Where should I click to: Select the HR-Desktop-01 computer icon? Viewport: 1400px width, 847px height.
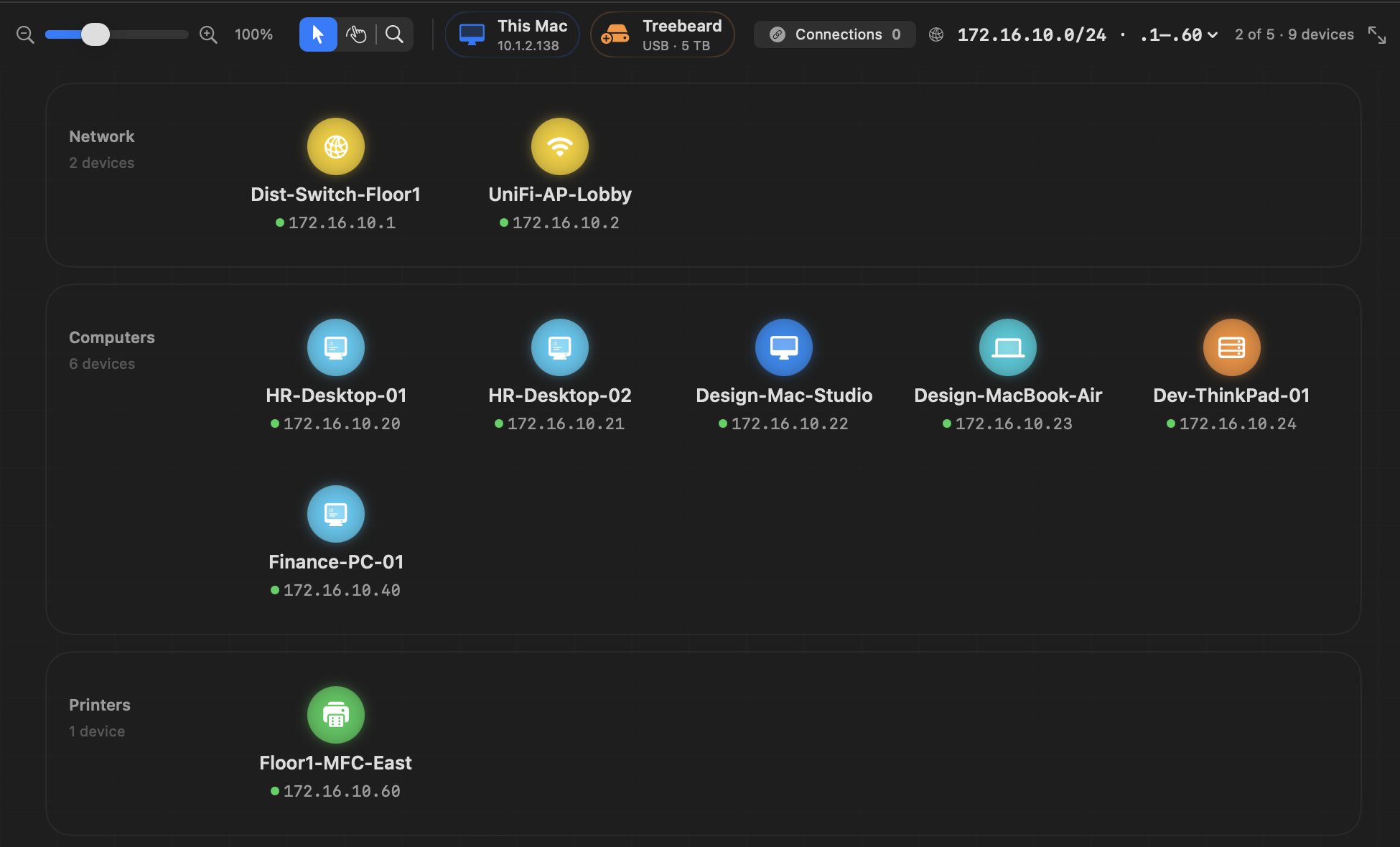click(x=336, y=347)
